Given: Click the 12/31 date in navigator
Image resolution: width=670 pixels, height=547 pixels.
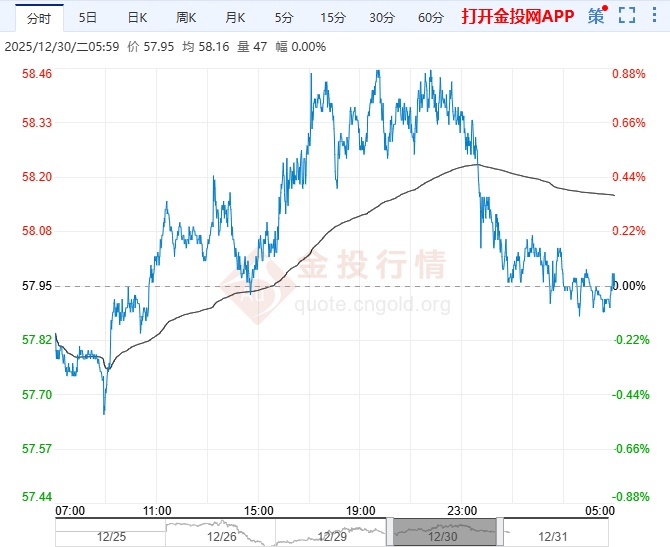Looking at the screenshot, I should pyautogui.click(x=552, y=537).
